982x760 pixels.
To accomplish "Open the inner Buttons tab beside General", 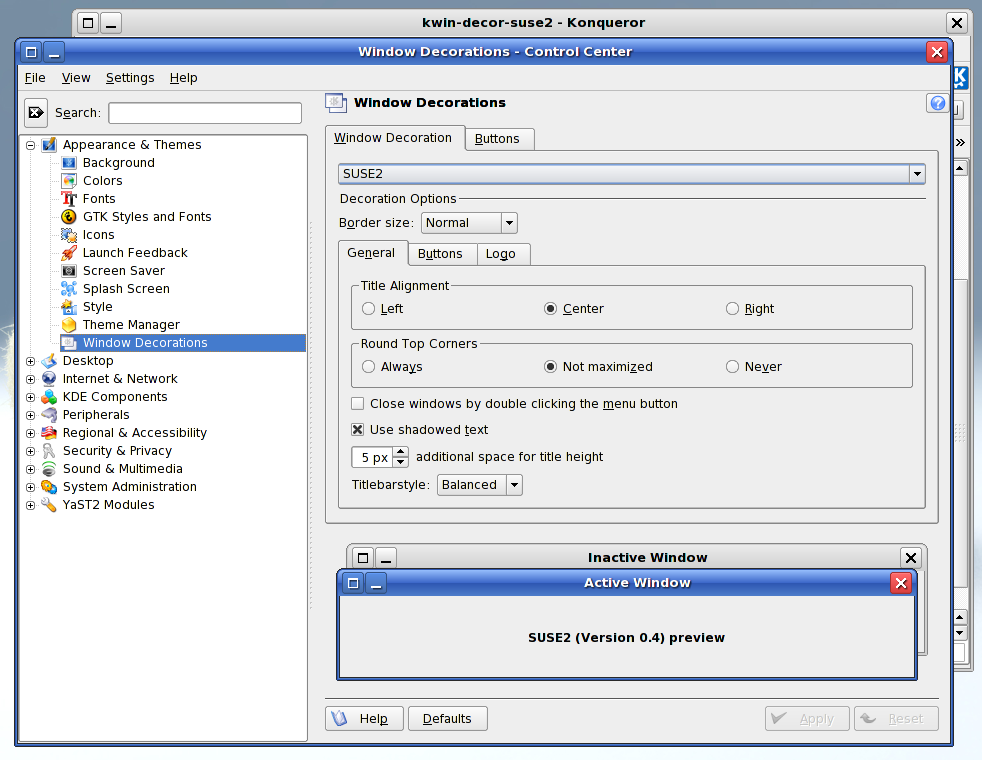I will [x=442, y=254].
